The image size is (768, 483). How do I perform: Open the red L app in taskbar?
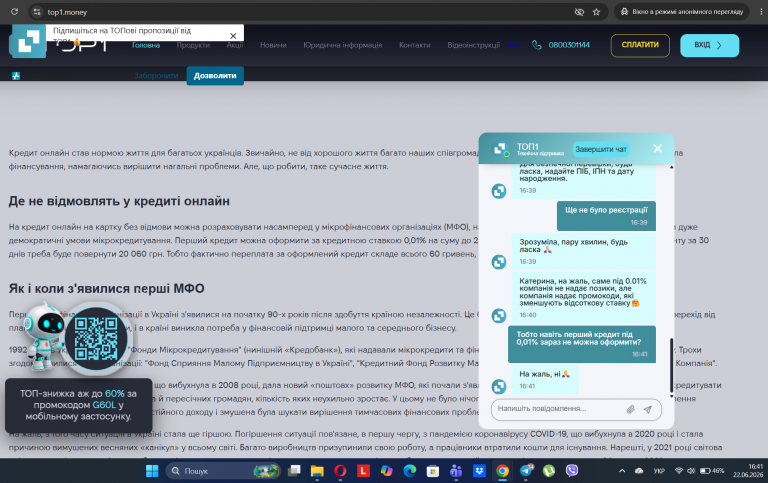click(363, 471)
